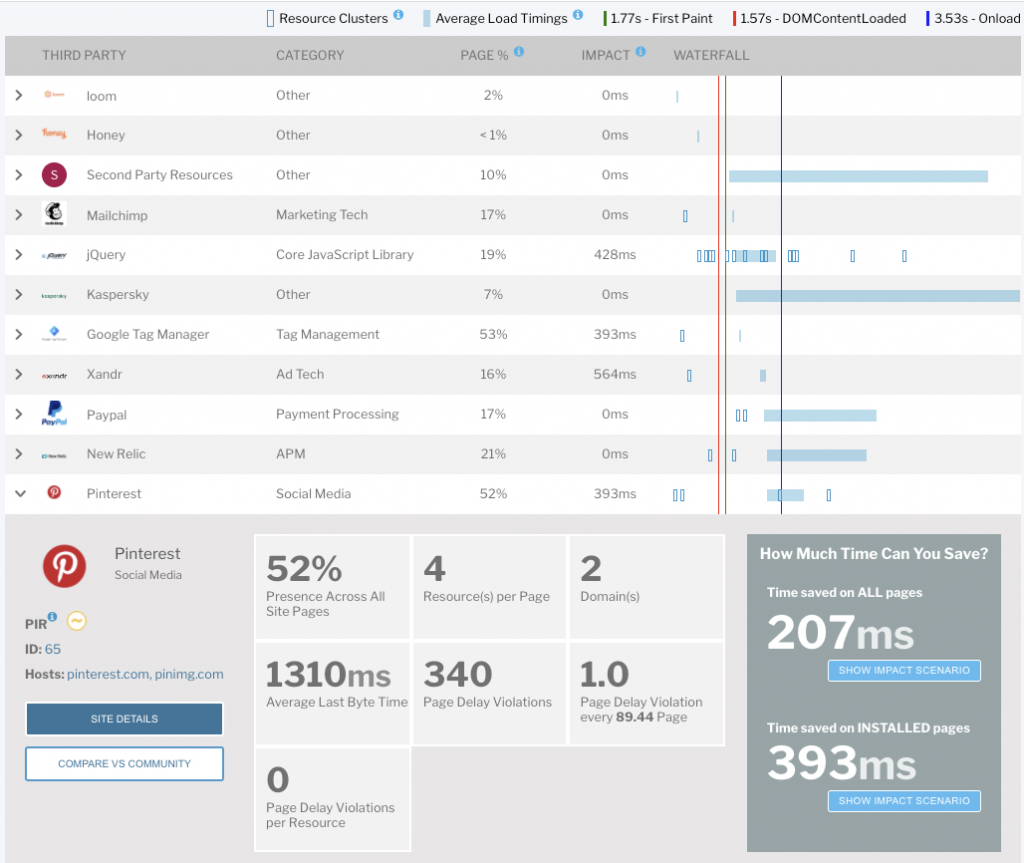Sort by IMPACT column header
This screenshot has height=863, width=1024.
click(x=605, y=56)
